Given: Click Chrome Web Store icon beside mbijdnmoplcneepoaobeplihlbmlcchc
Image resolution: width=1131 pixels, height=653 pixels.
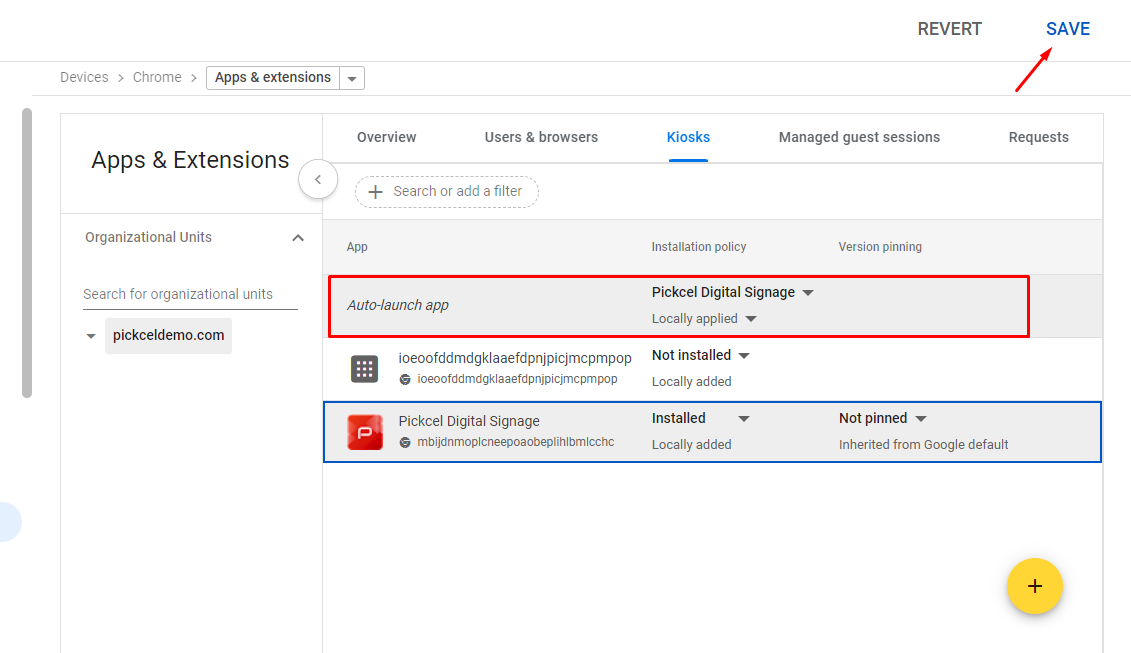Looking at the screenshot, I should click(405, 442).
